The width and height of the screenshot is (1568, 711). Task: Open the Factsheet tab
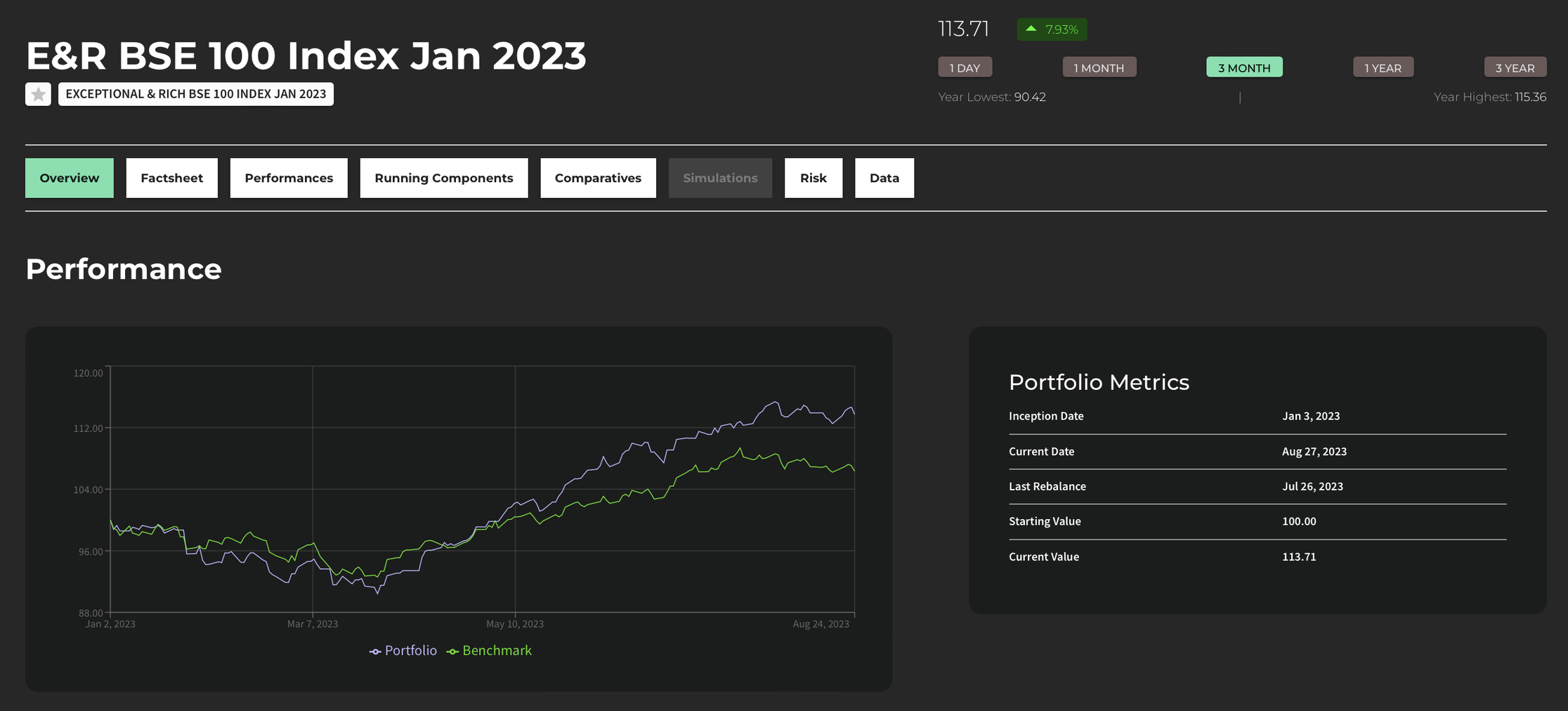[171, 178]
